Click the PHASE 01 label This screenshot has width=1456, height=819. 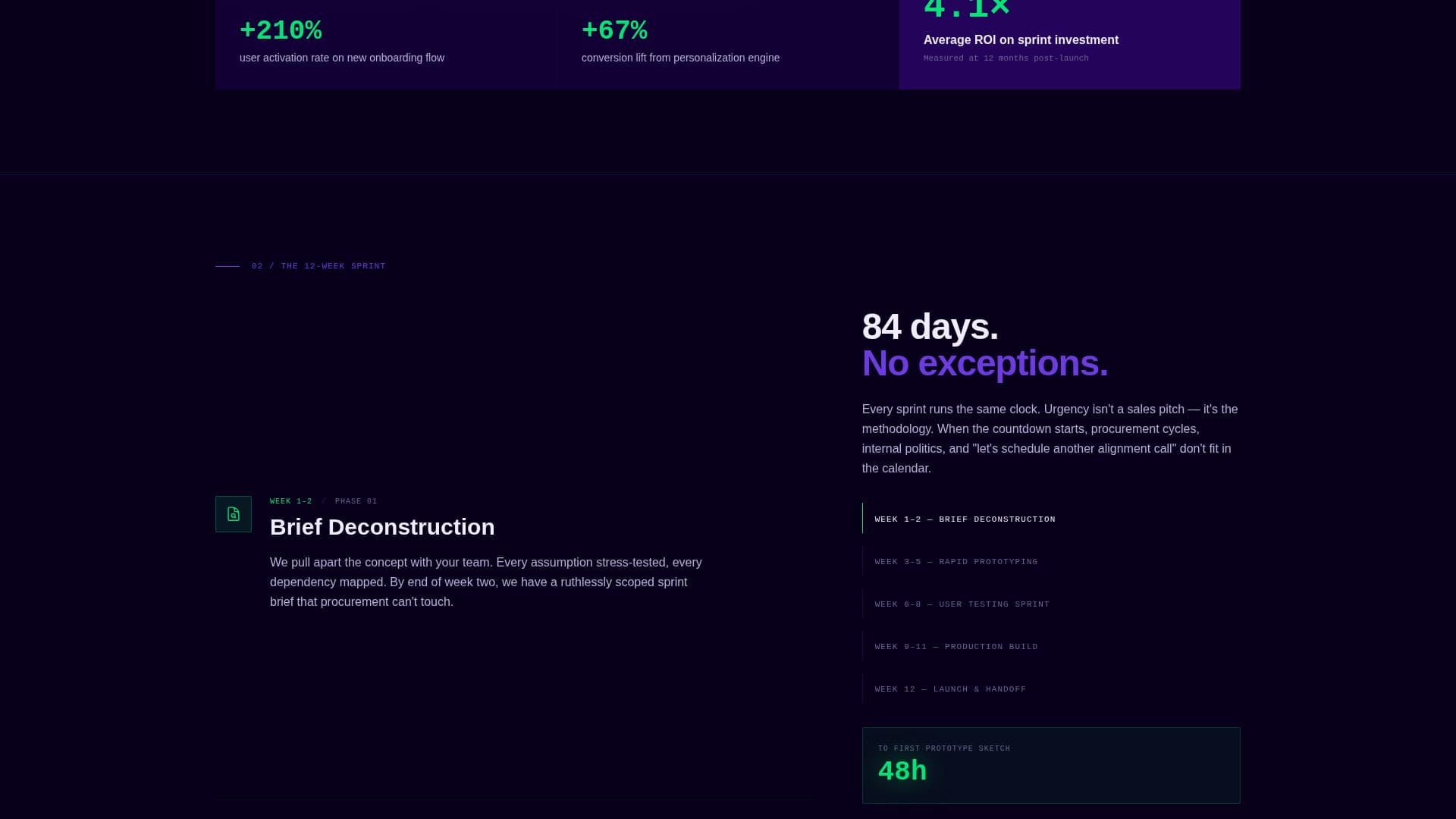click(x=356, y=501)
